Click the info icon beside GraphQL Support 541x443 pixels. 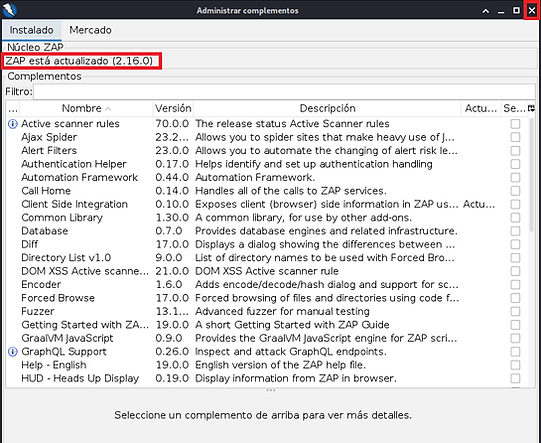point(12,352)
